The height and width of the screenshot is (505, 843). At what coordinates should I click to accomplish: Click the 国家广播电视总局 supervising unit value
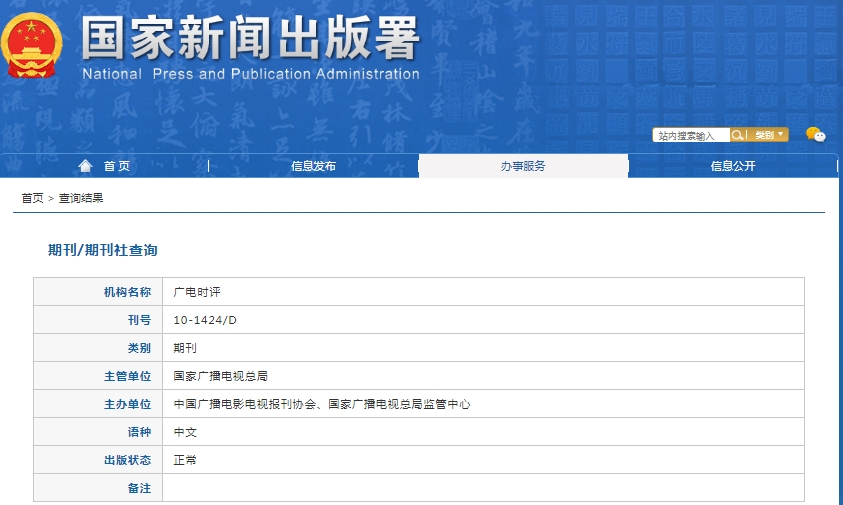tap(220, 376)
